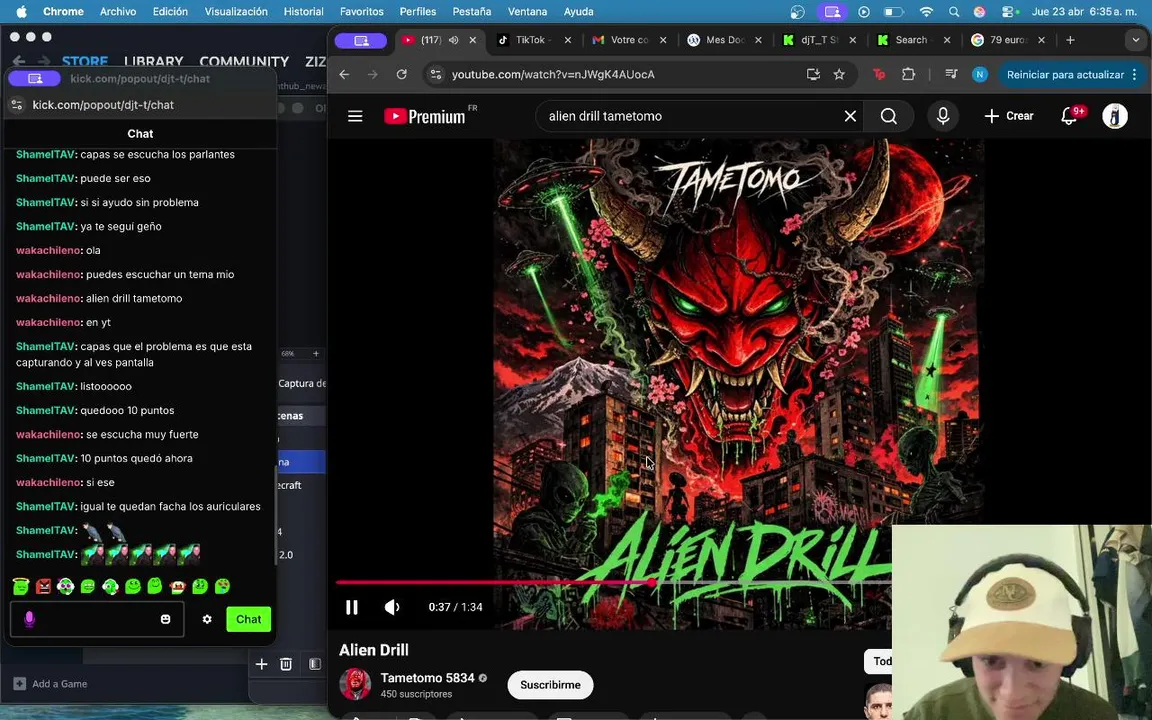Click the YouTube search magnifier button
Screen dimensions: 1152x720
[888, 116]
